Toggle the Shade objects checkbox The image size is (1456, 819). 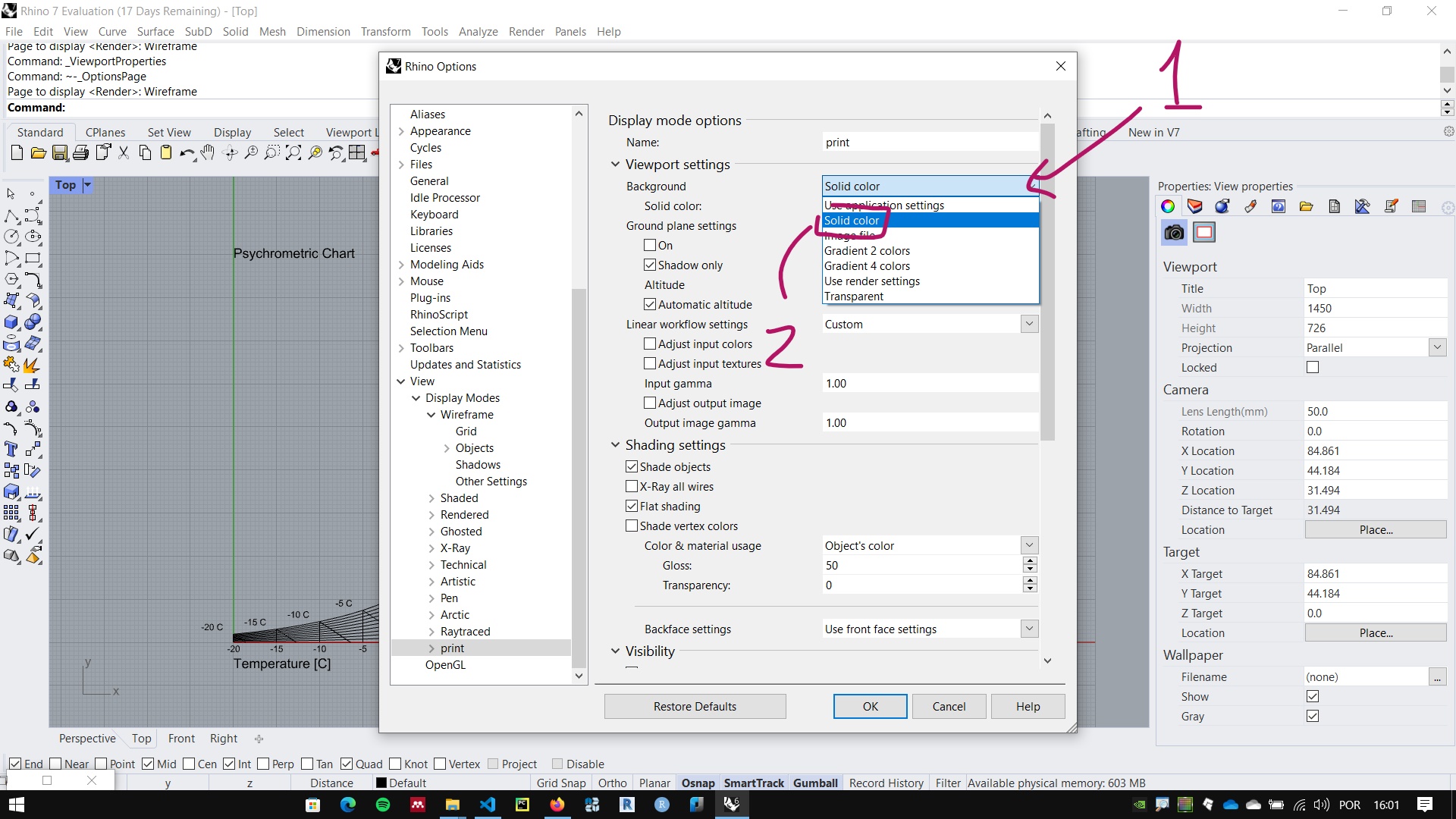(x=632, y=466)
